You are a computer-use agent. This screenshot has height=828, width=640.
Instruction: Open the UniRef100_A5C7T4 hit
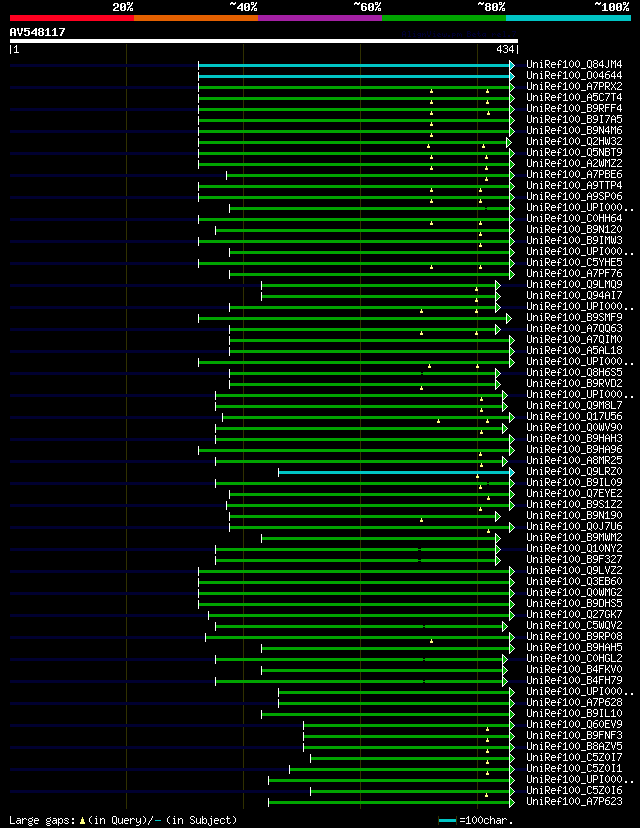[574, 98]
